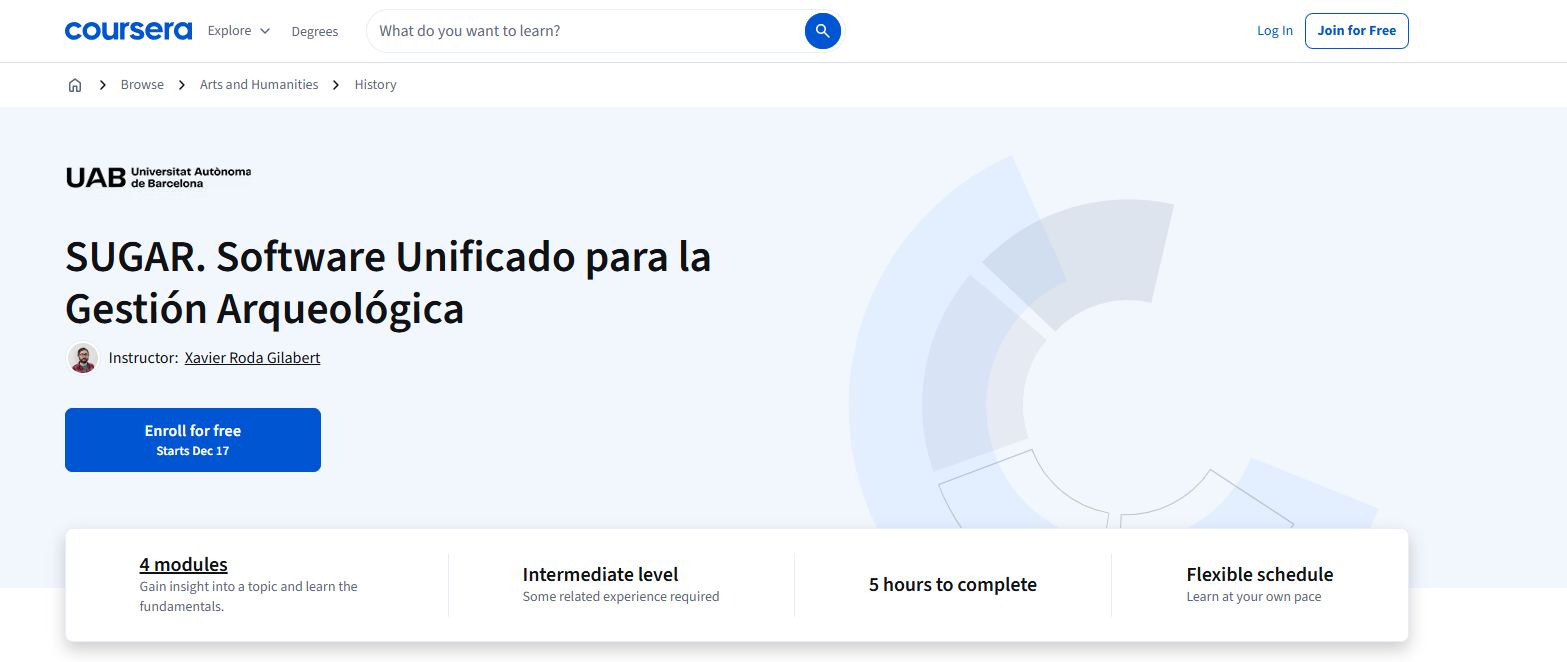Click the Flexible schedule heading
This screenshot has width=1567, height=662.
(1259, 575)
